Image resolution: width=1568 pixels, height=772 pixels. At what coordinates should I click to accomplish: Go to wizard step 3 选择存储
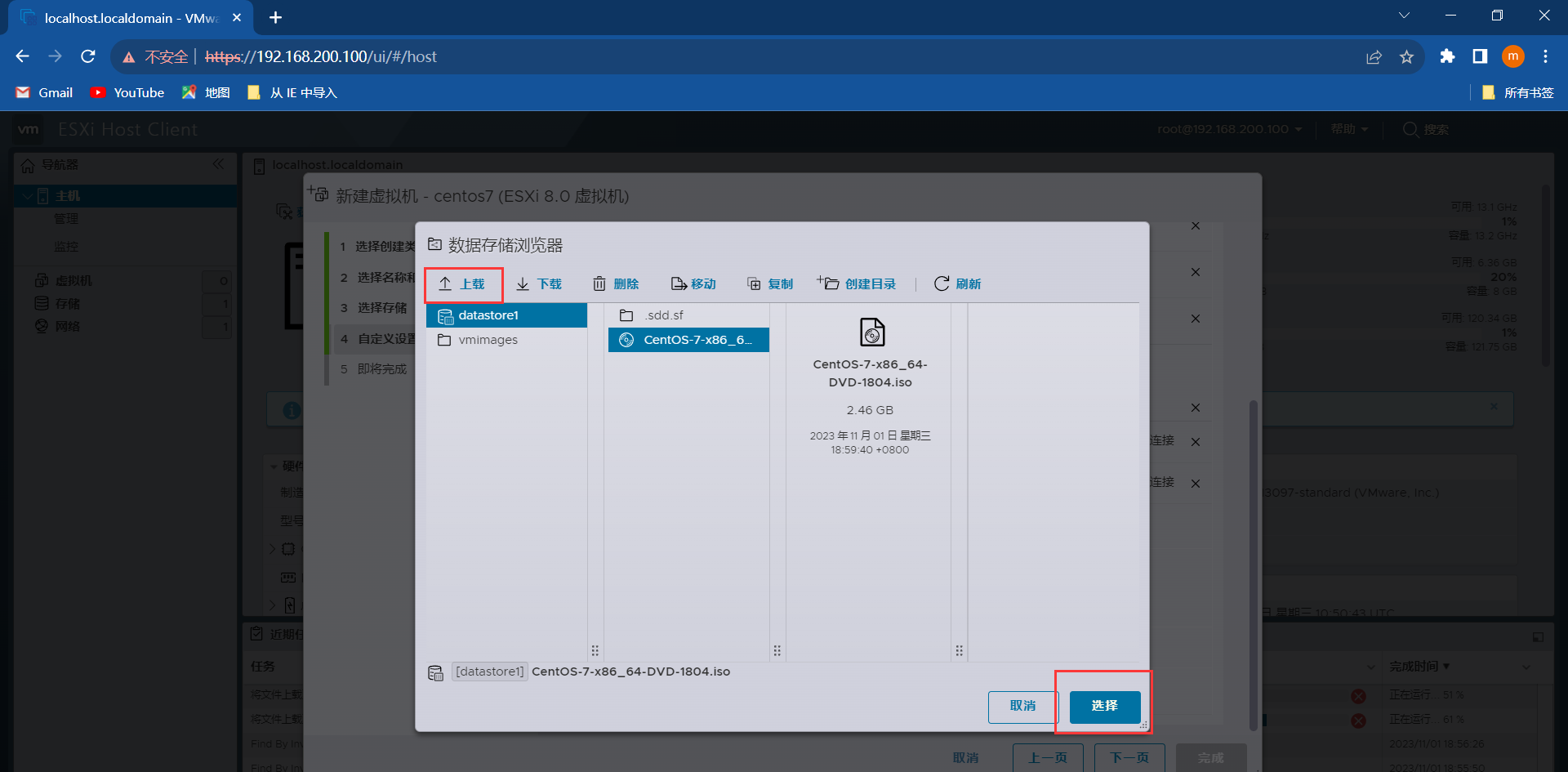pyautogui.click(x=374, y=308)
